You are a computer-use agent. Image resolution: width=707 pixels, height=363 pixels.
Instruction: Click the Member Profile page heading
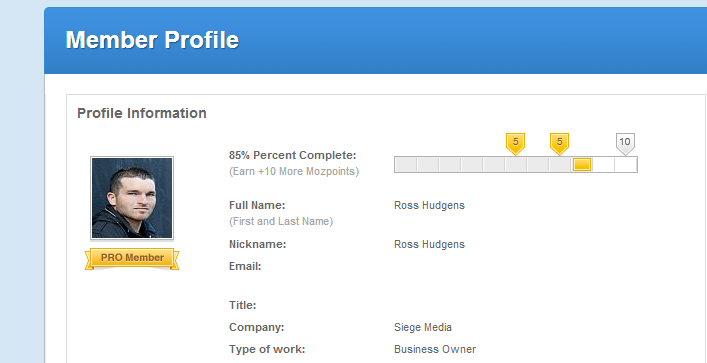pos(152,40)
